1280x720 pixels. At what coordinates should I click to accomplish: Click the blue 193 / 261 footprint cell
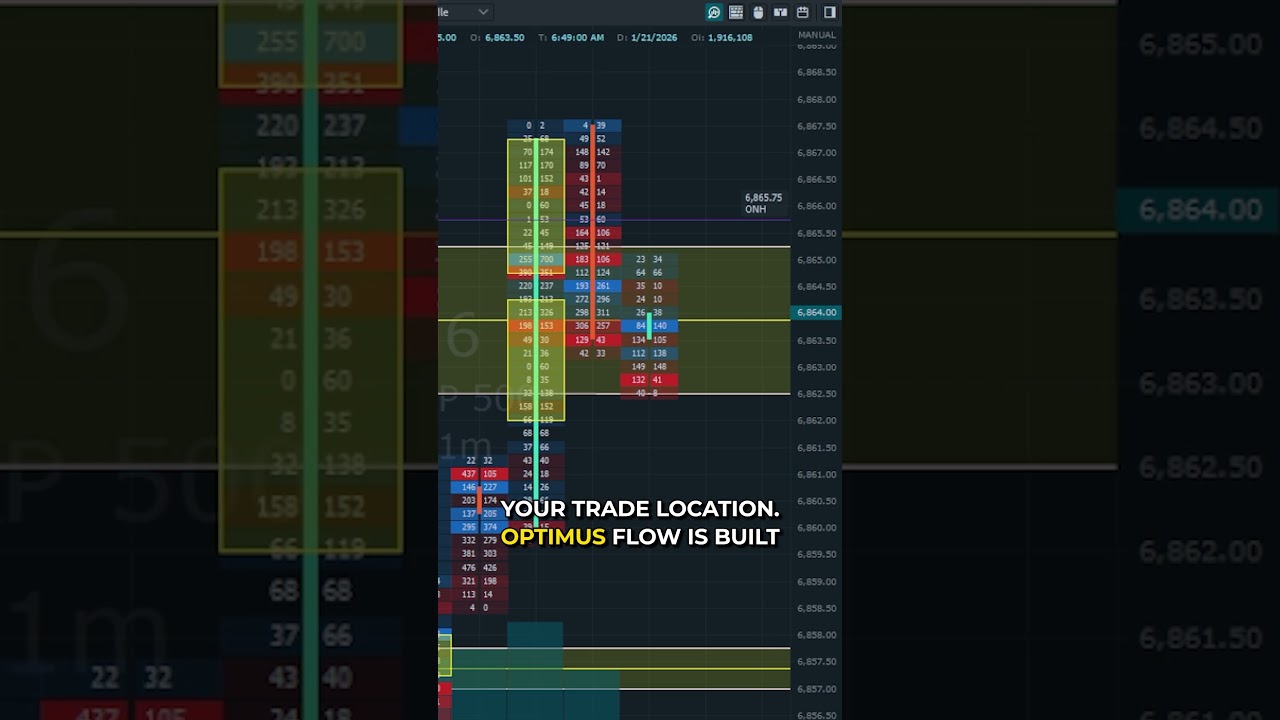point(592,286)
